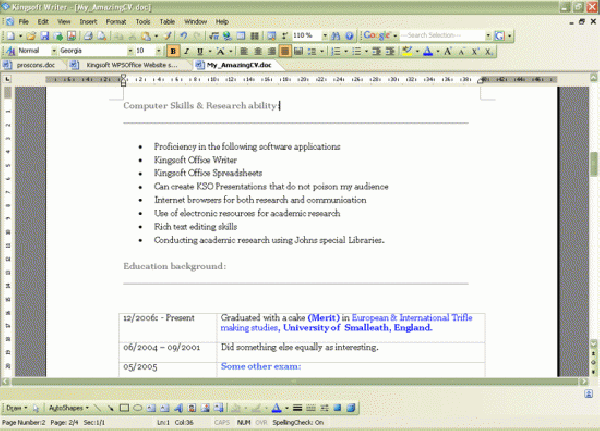Open a file with the folder icon
600x431 pixels.
(x=31, y=36)
